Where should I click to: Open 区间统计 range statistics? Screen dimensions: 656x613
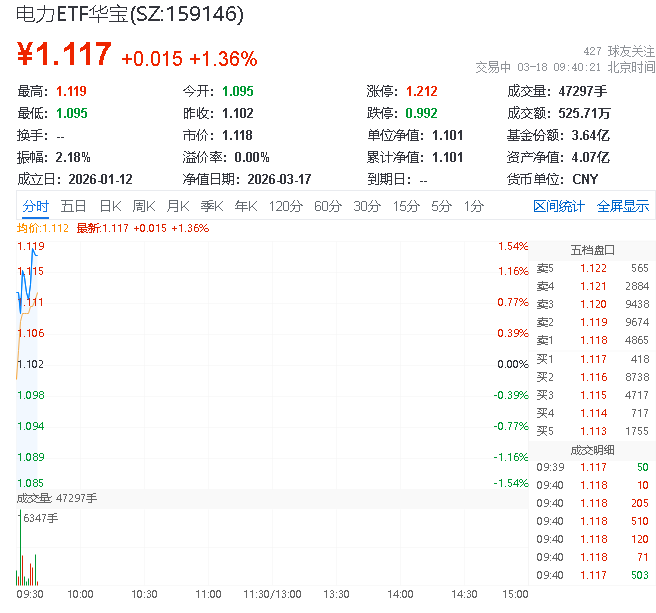(x=559, y=206)
